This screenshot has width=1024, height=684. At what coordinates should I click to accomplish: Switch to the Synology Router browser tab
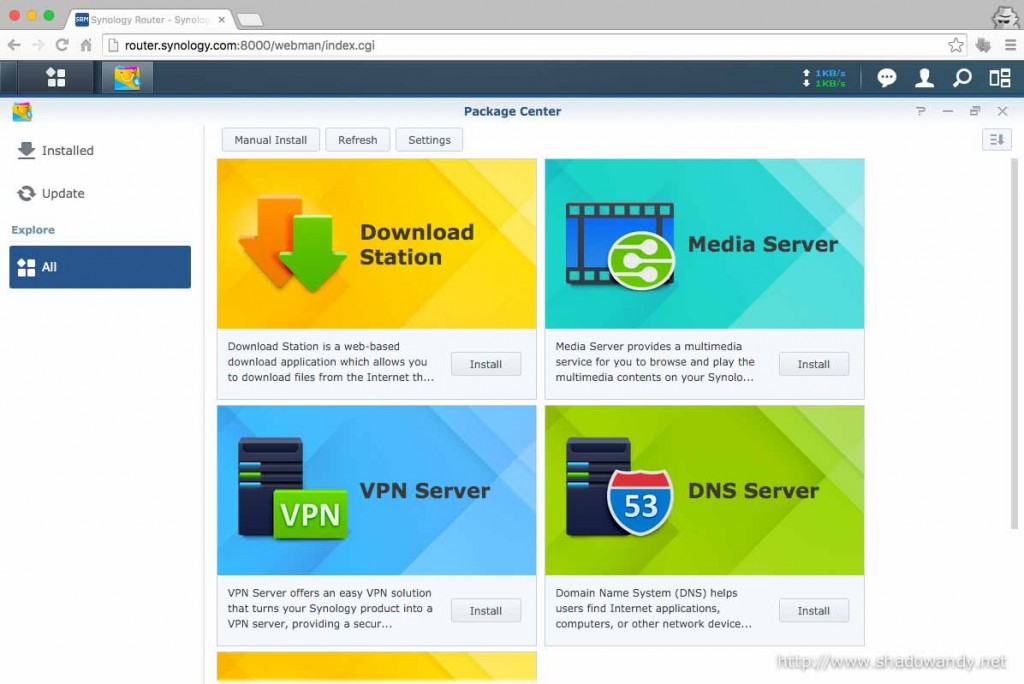click(x=150, y=20)
